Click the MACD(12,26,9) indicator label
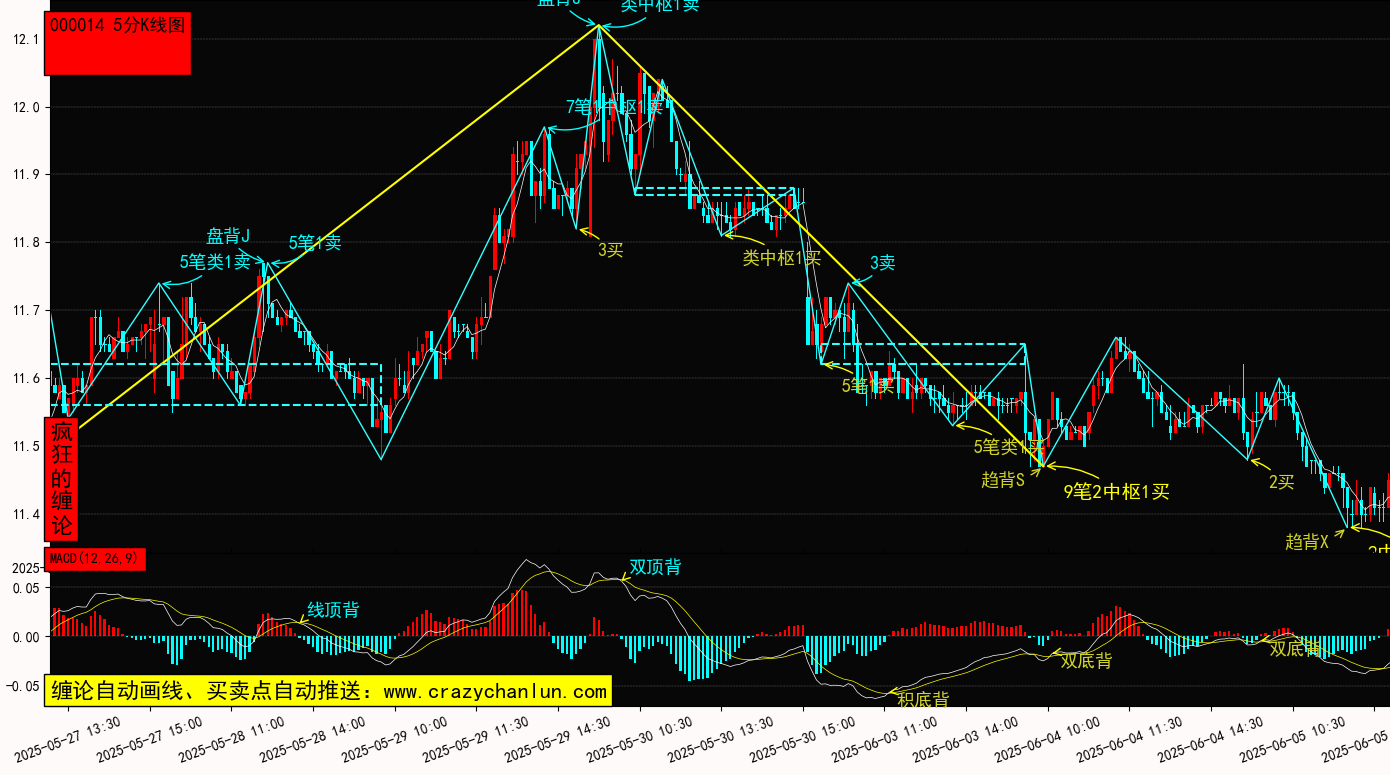 click(95, 558)
